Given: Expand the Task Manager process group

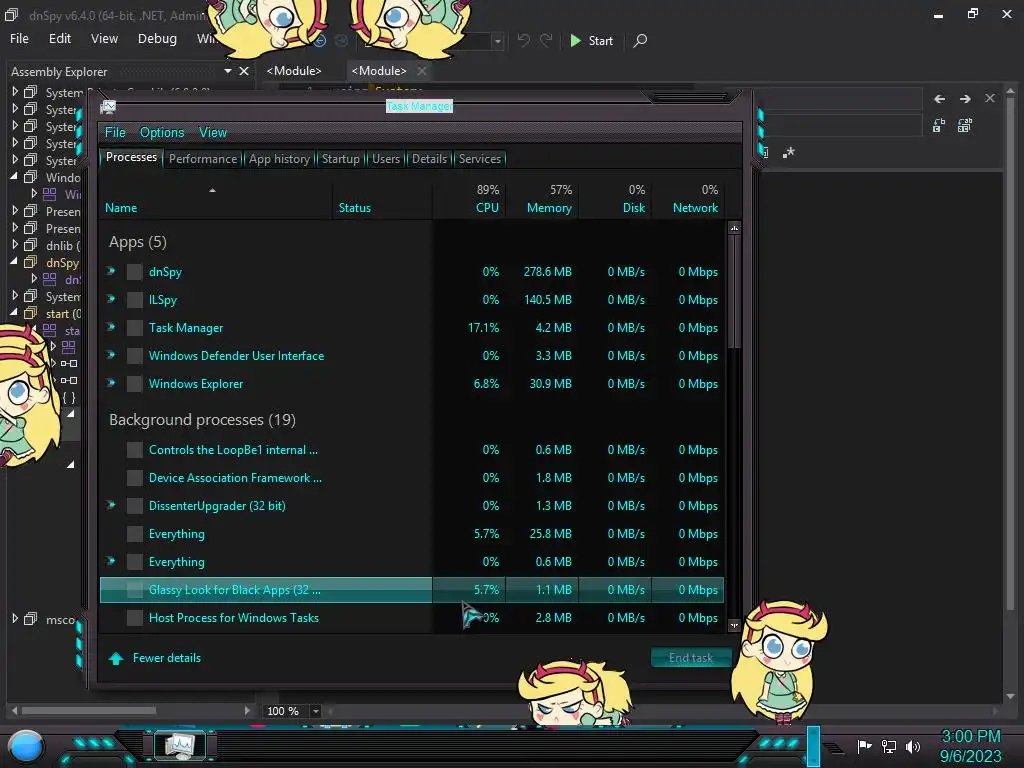Looking at the screenshot, I should (x=112, y=327).
